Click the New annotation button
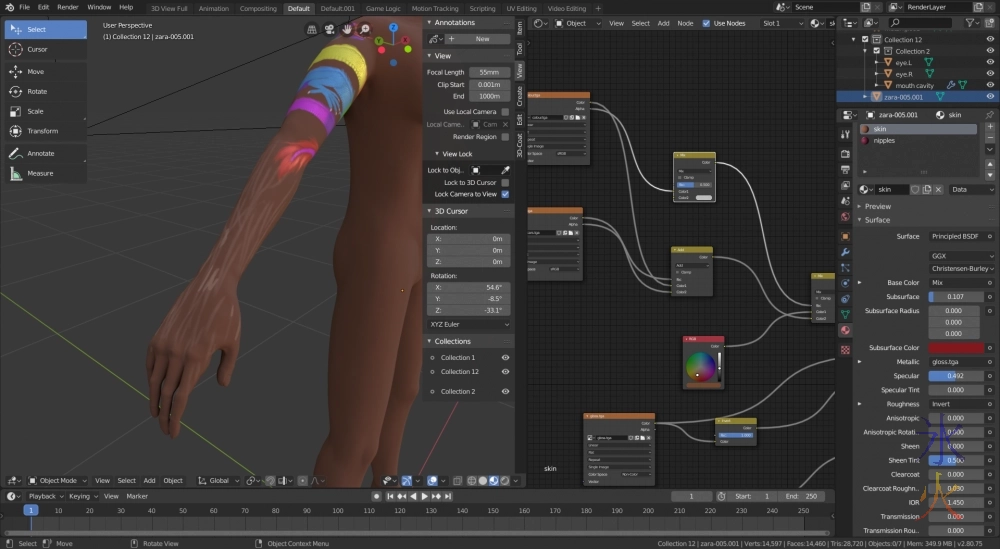This screenshot has width=1000, height=549. pos(482,38)
